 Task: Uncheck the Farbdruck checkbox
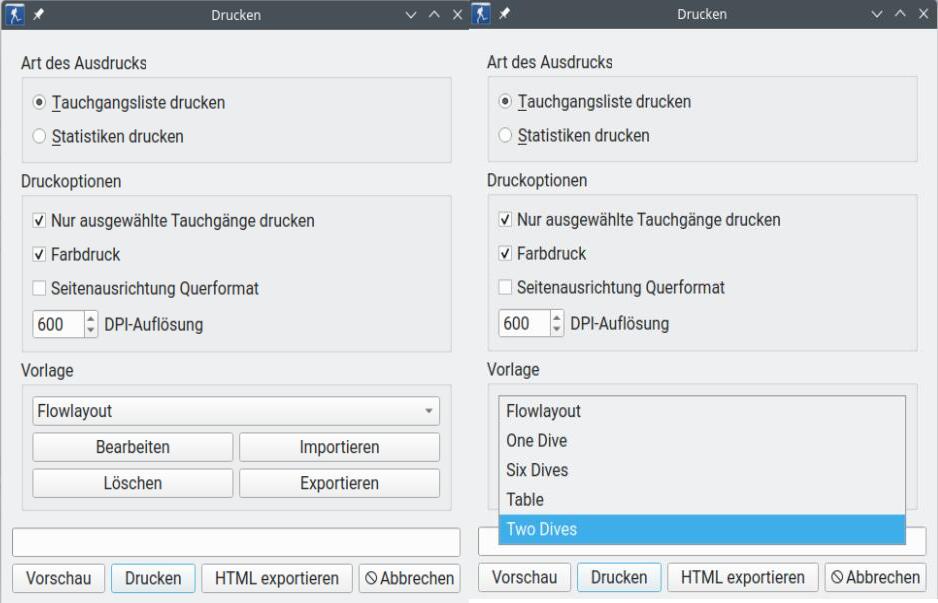[39, 254]
